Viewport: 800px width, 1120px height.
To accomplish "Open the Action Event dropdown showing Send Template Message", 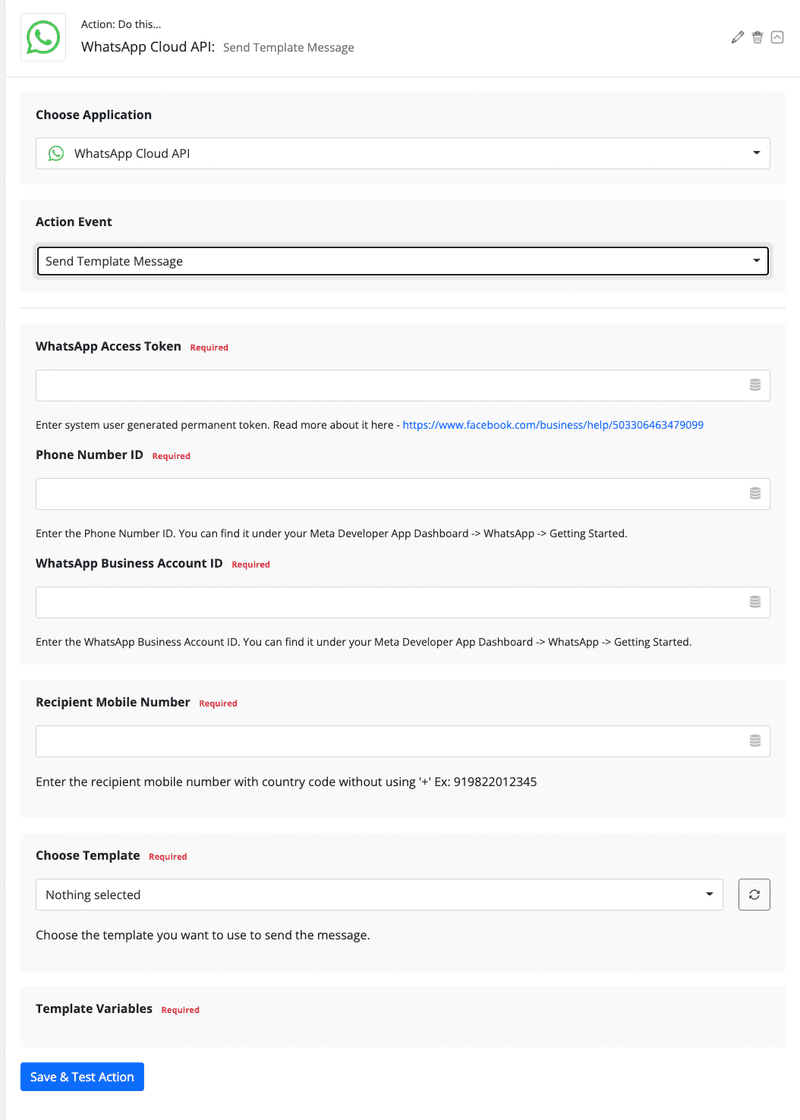I will click(403, 261).
